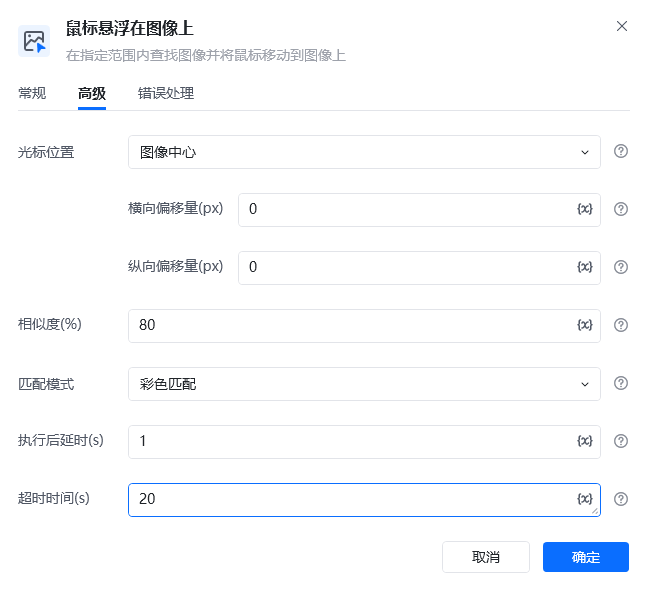The width and height of the screenshot is (648, 591).
Task: Click the 执行后延时(s) label
Action: click(x=60, y=441)
